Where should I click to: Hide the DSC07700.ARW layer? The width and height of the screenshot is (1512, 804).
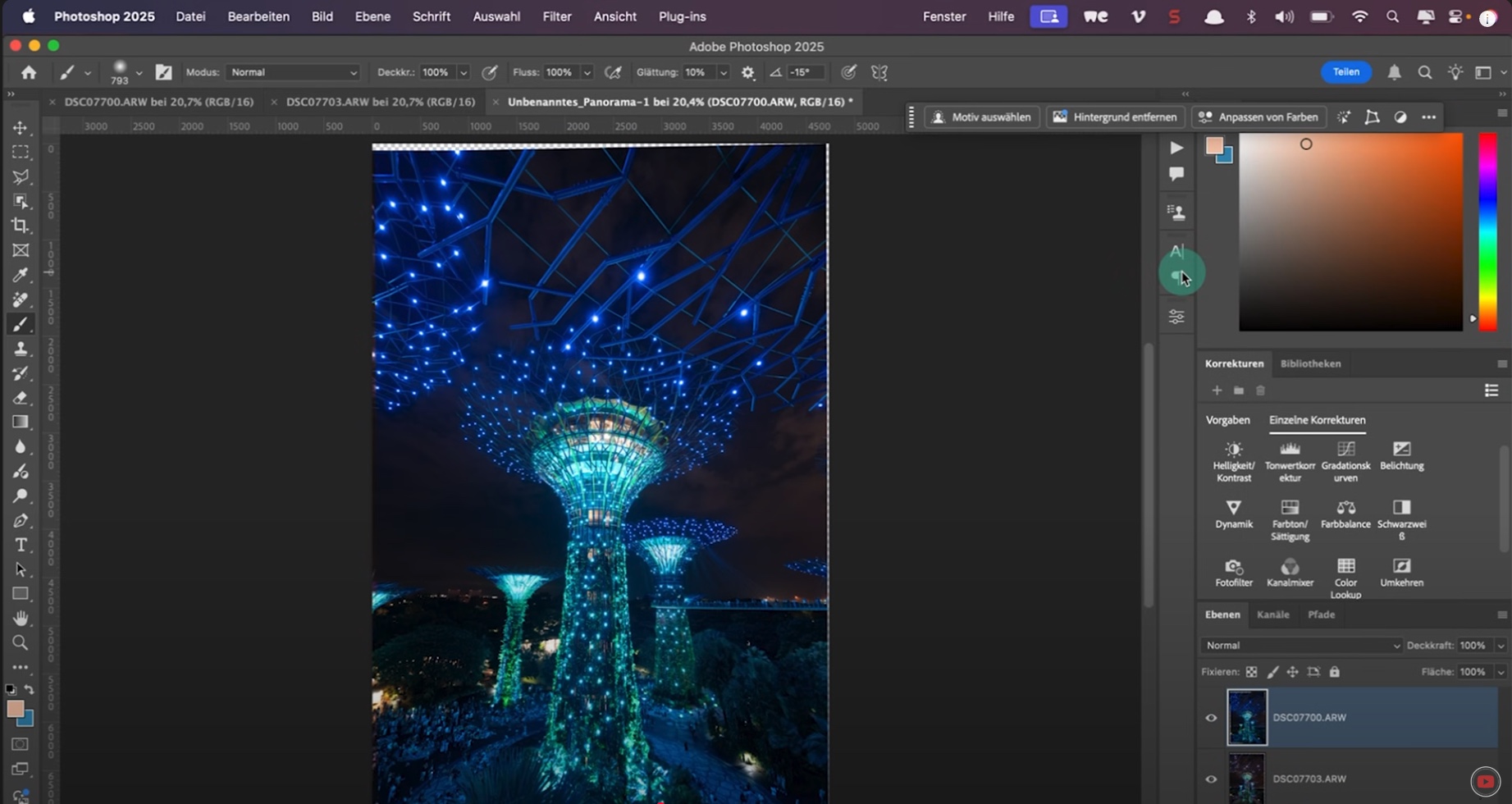pos(1211,718)
